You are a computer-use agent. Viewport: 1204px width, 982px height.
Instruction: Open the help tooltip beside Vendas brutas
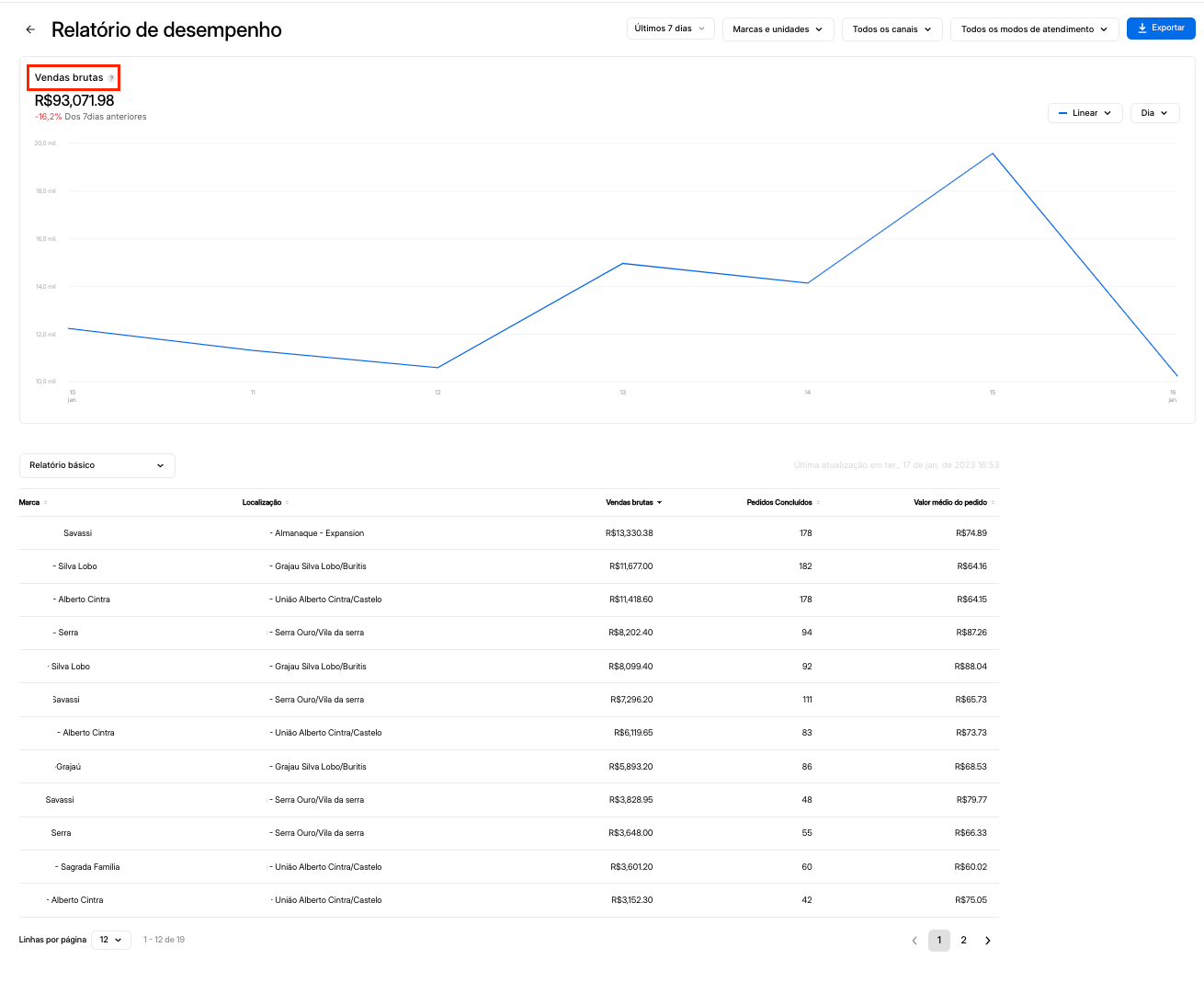(112, 78)
